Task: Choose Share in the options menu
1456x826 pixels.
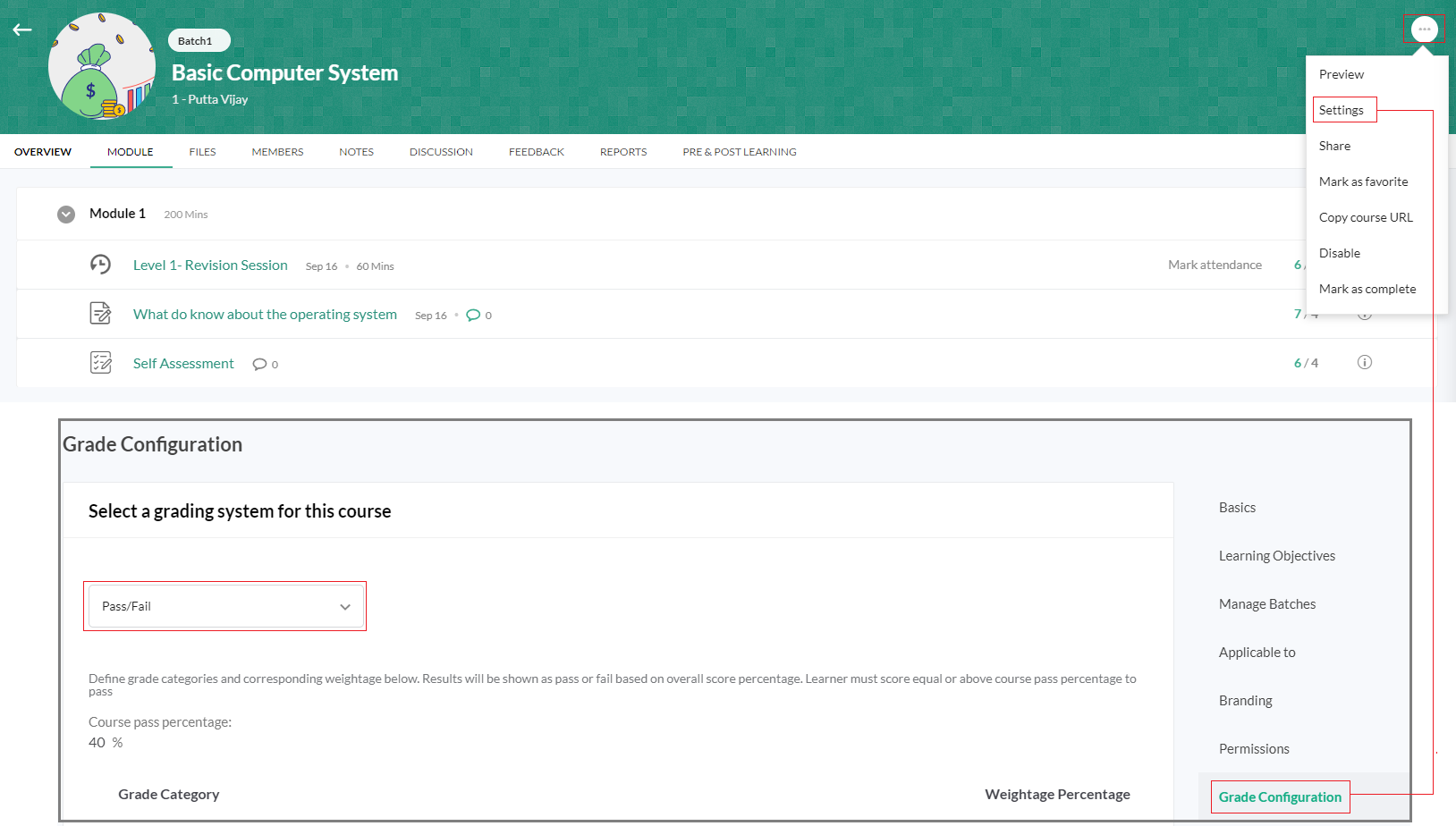Action: [x=1334, y=146]
